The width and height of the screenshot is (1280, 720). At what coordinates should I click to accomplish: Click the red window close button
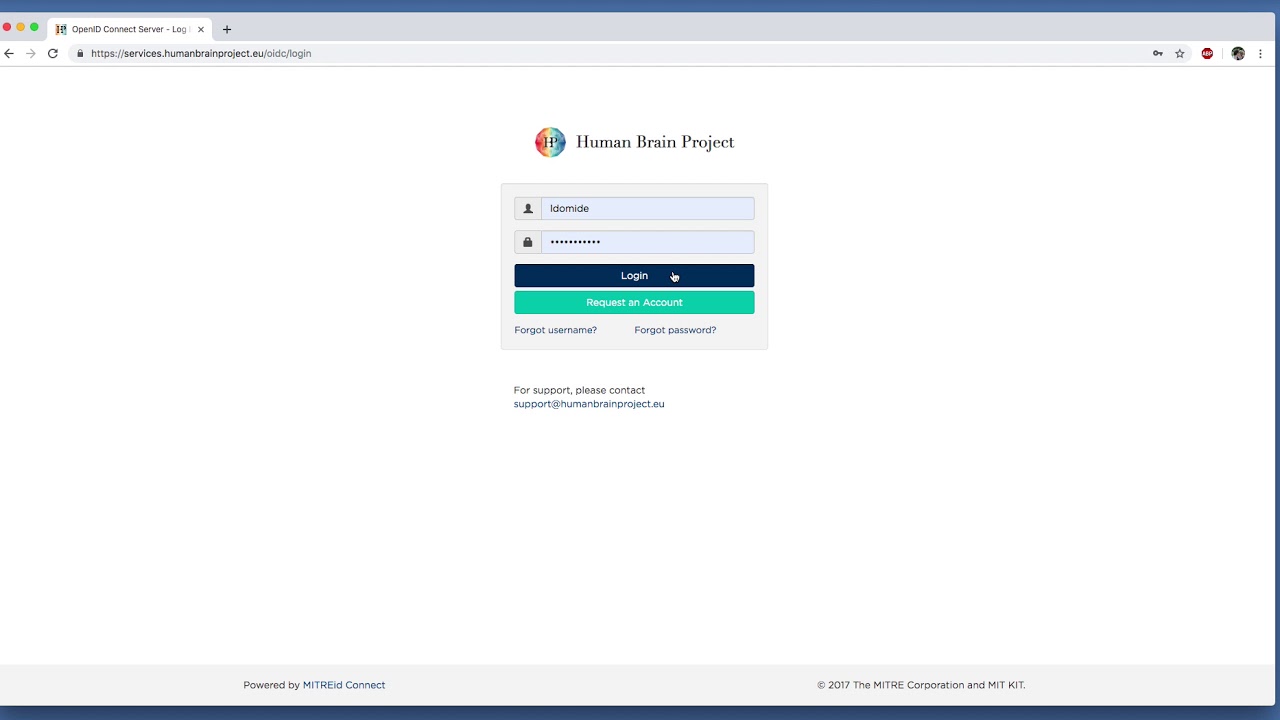(x=7, y=28)
